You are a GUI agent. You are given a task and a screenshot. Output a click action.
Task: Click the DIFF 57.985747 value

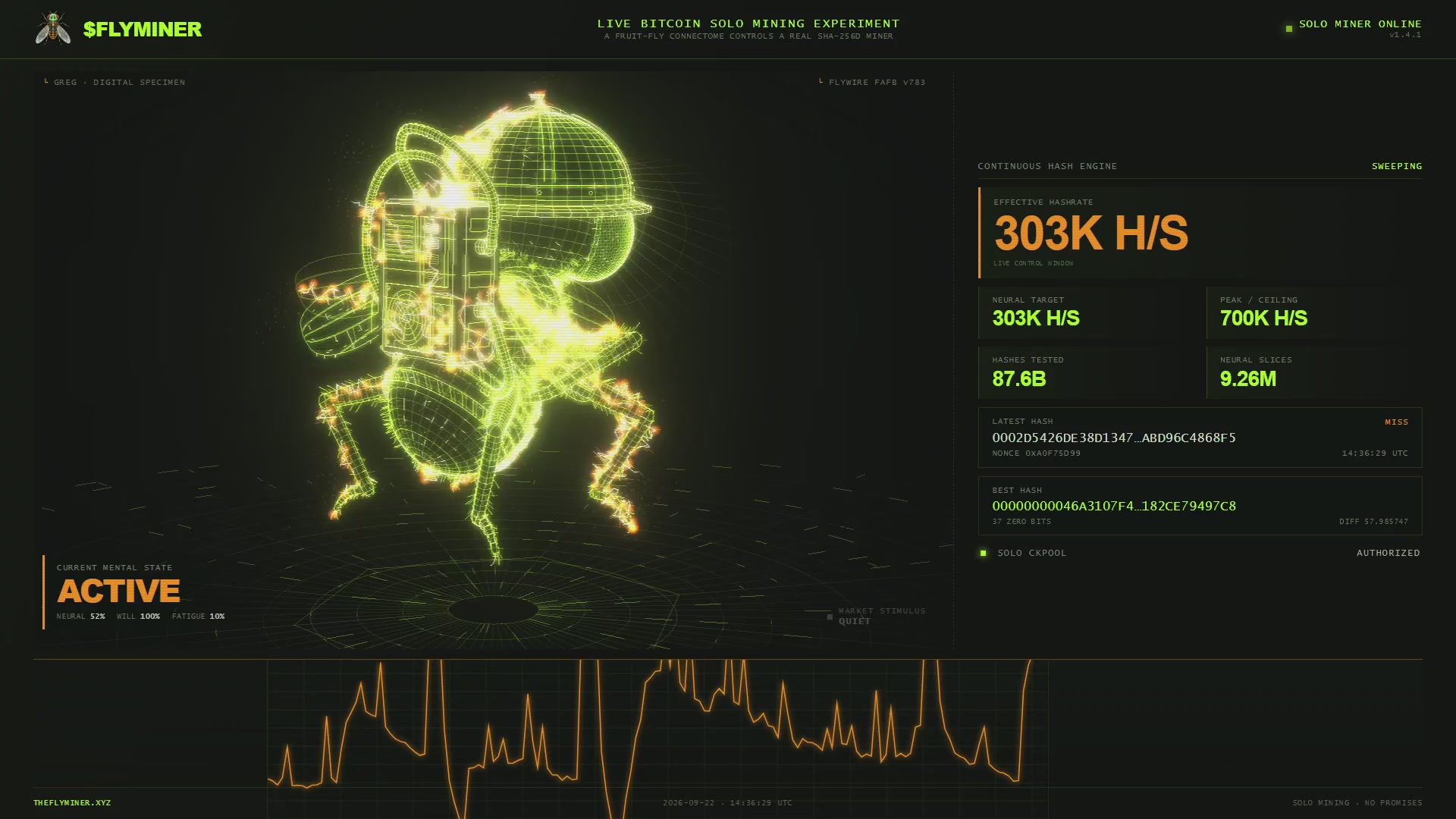(1373, 521)
